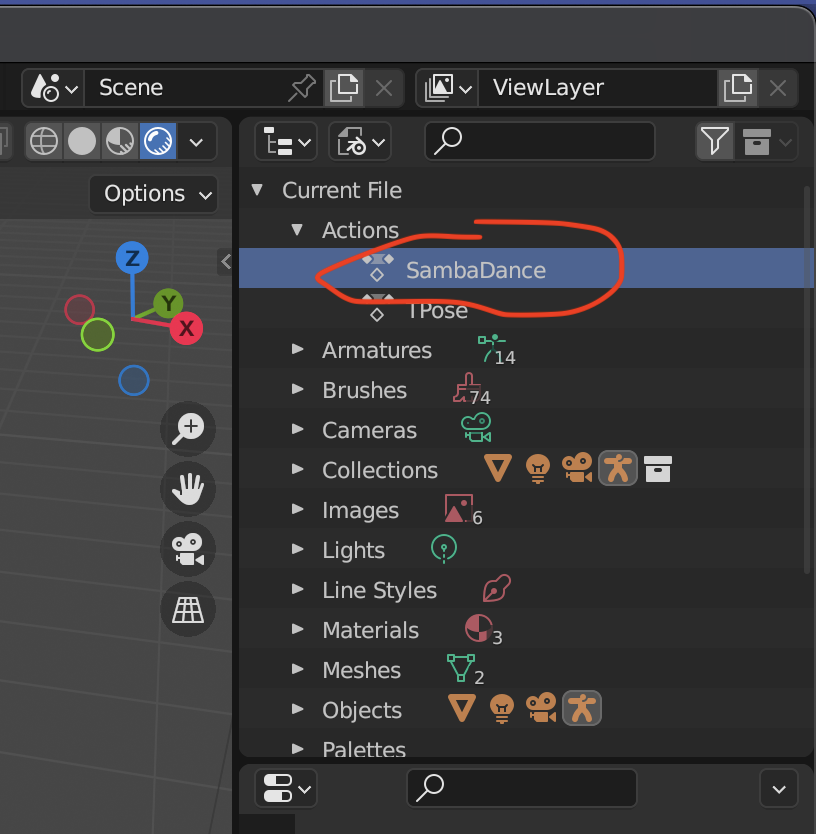Screen dimensions: 816x834
Task: Toggle Solid viewport shading mode
Action: [x=82, y=141]
